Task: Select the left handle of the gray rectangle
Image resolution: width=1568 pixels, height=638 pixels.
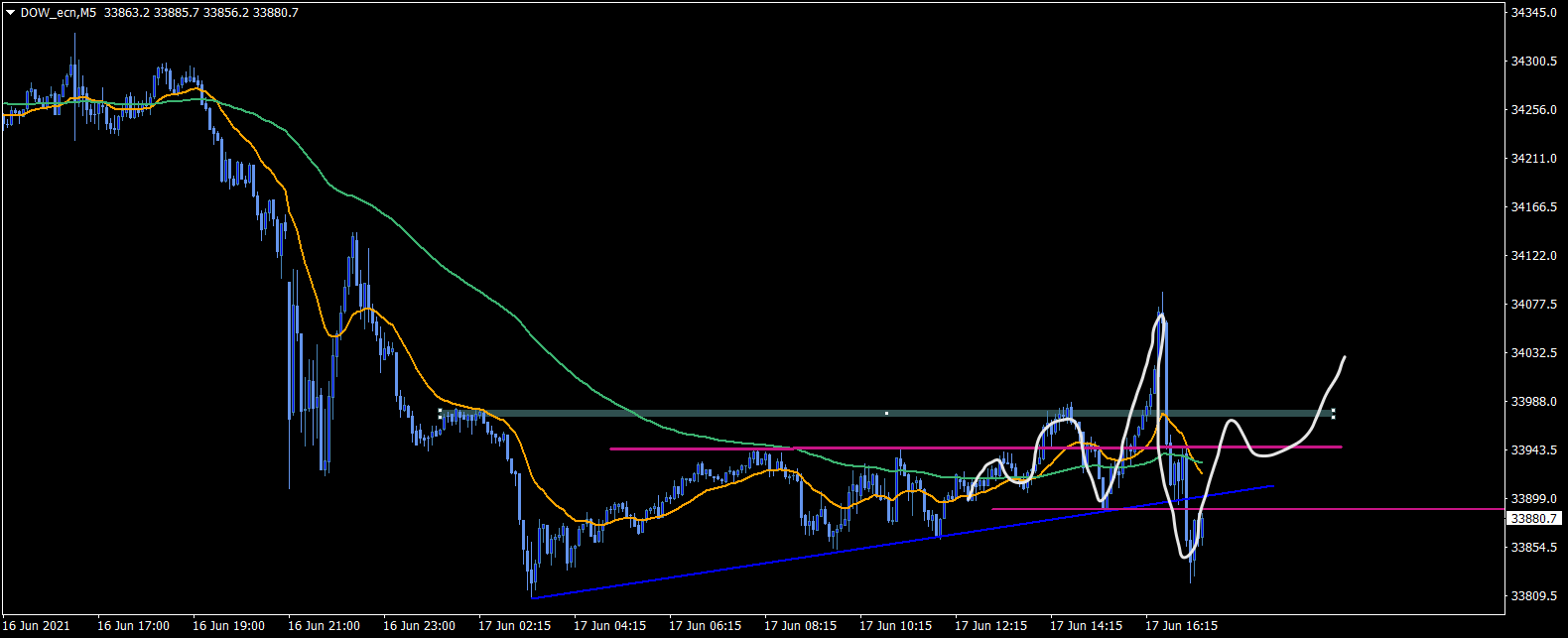Action: 440,413
